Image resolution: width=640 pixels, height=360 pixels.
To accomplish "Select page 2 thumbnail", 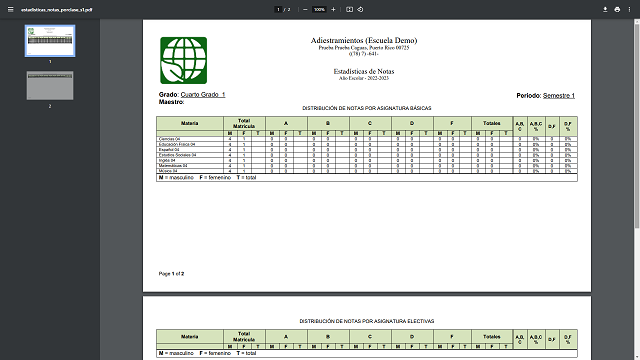I will pos(50,85).
